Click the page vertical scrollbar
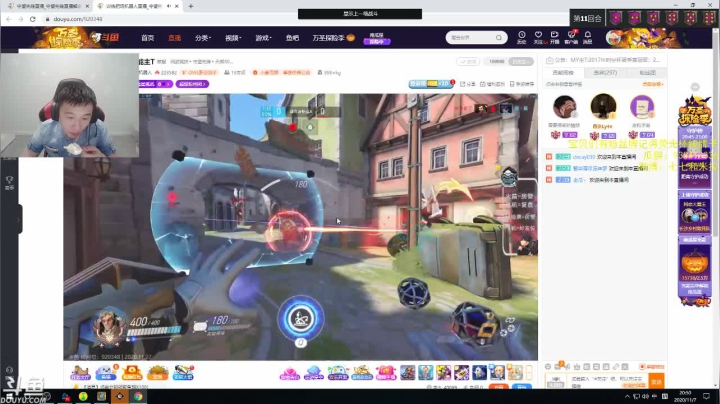Image resolution: width=720 pixels, height=404 pixels. click(716, 207)
